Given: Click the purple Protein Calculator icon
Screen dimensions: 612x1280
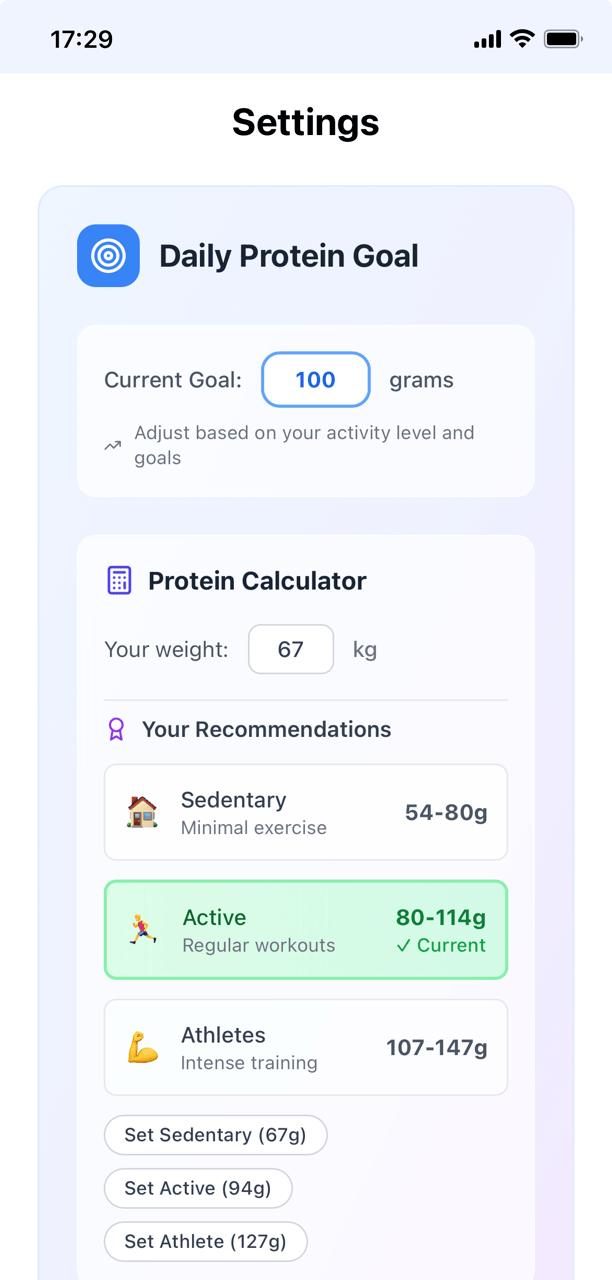Looking at the screenshot, I should pyautogui.click(x=118, y=580).
